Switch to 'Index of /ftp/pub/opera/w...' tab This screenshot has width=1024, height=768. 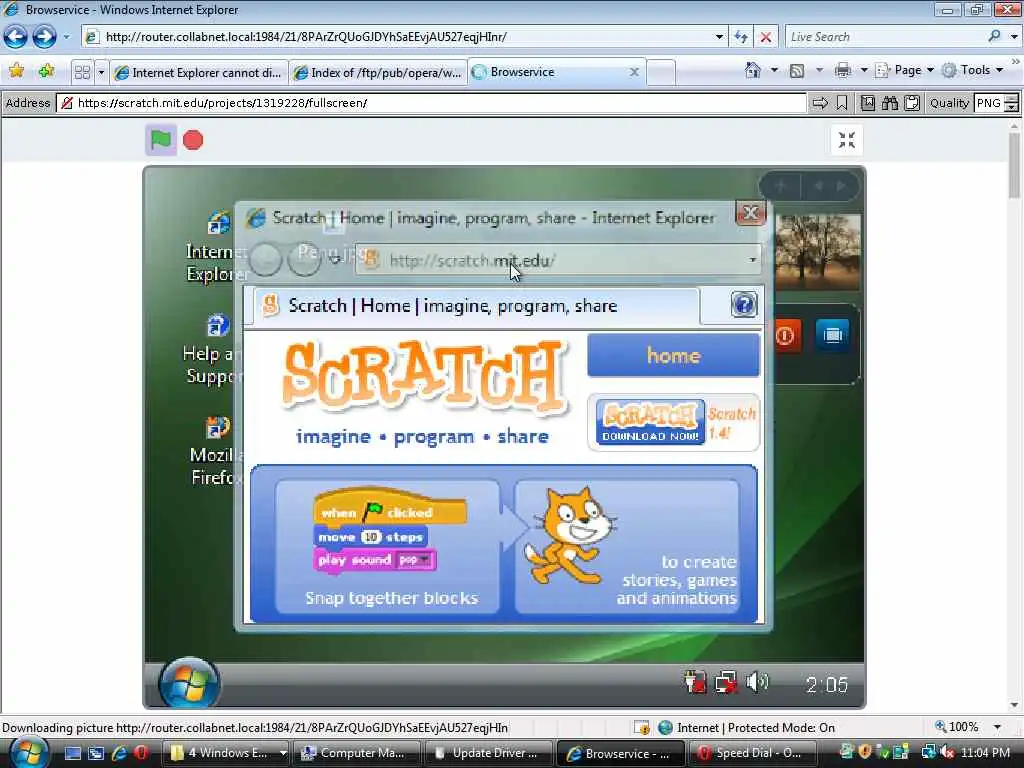tap(378, 72)
